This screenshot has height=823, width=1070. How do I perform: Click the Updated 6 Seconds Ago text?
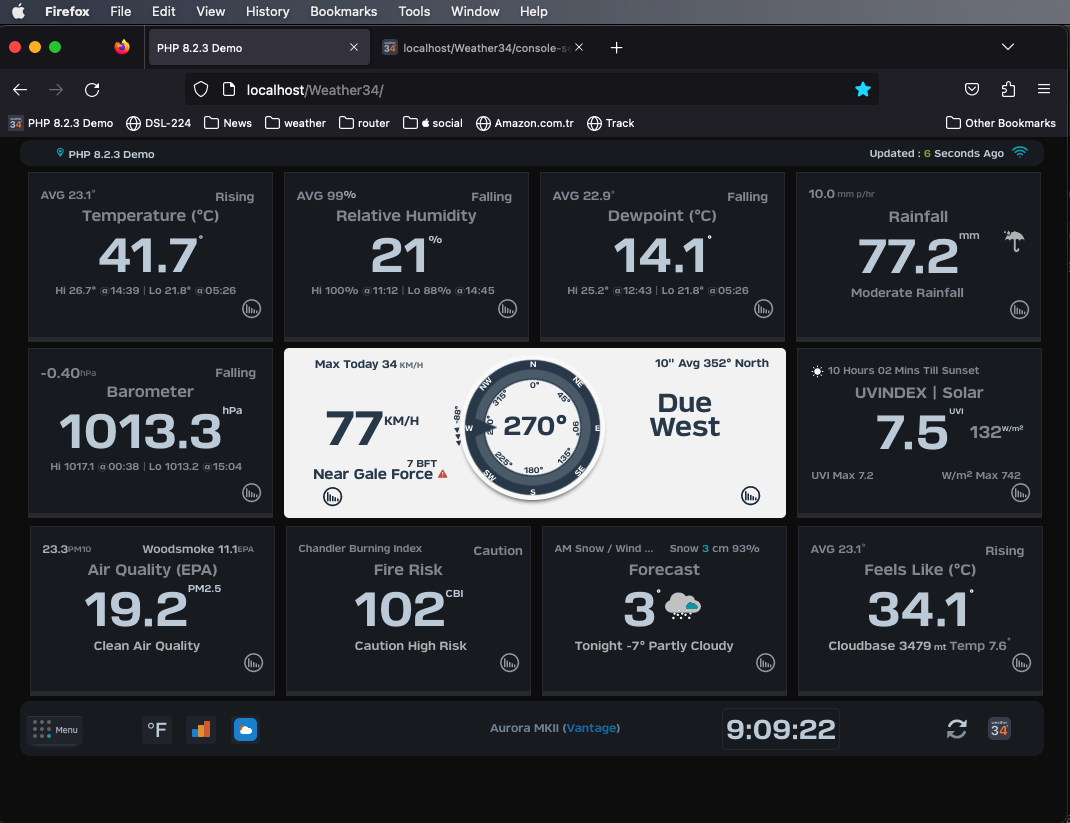coord(936,153)
